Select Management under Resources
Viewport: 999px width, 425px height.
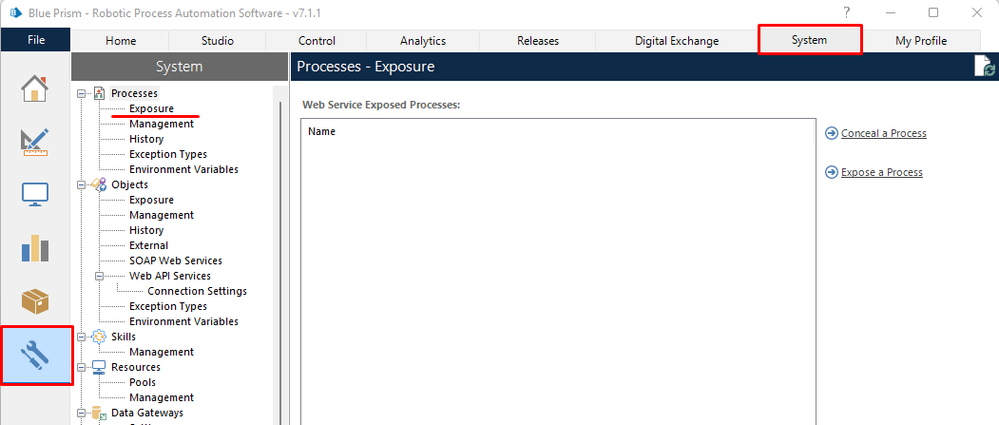(161, 398)
